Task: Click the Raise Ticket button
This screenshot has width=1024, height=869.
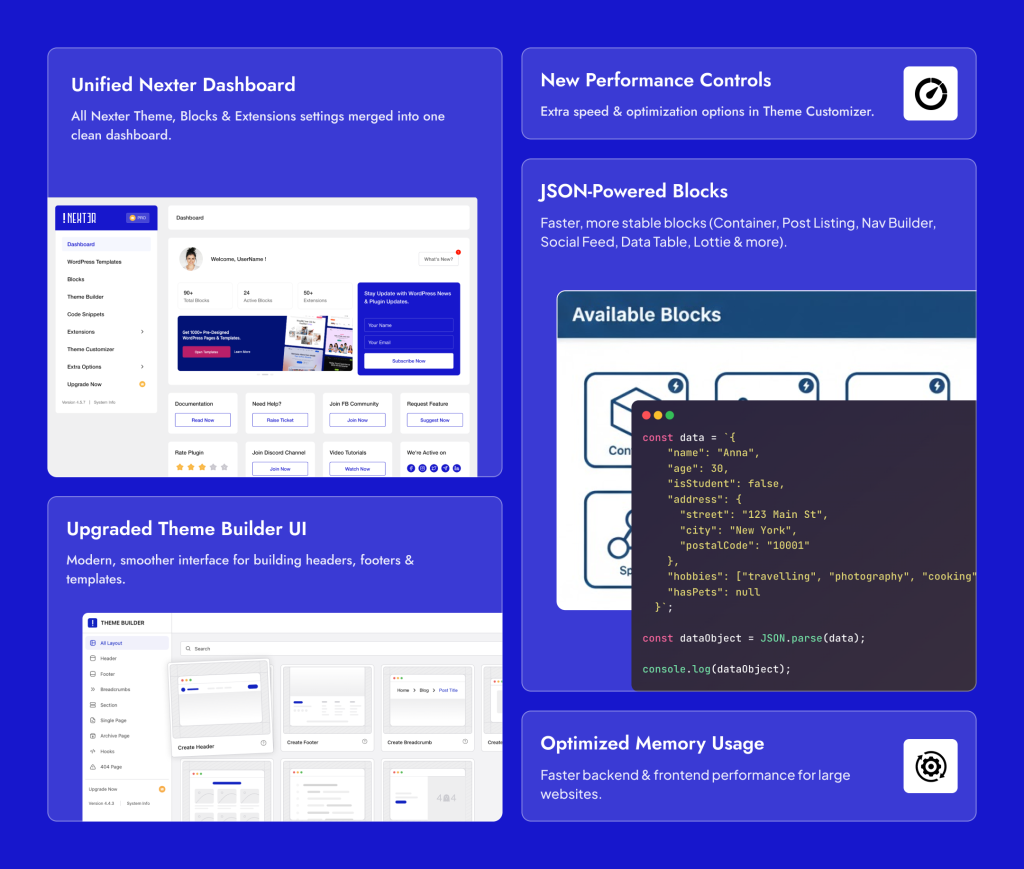Action: tap(280, 420)
